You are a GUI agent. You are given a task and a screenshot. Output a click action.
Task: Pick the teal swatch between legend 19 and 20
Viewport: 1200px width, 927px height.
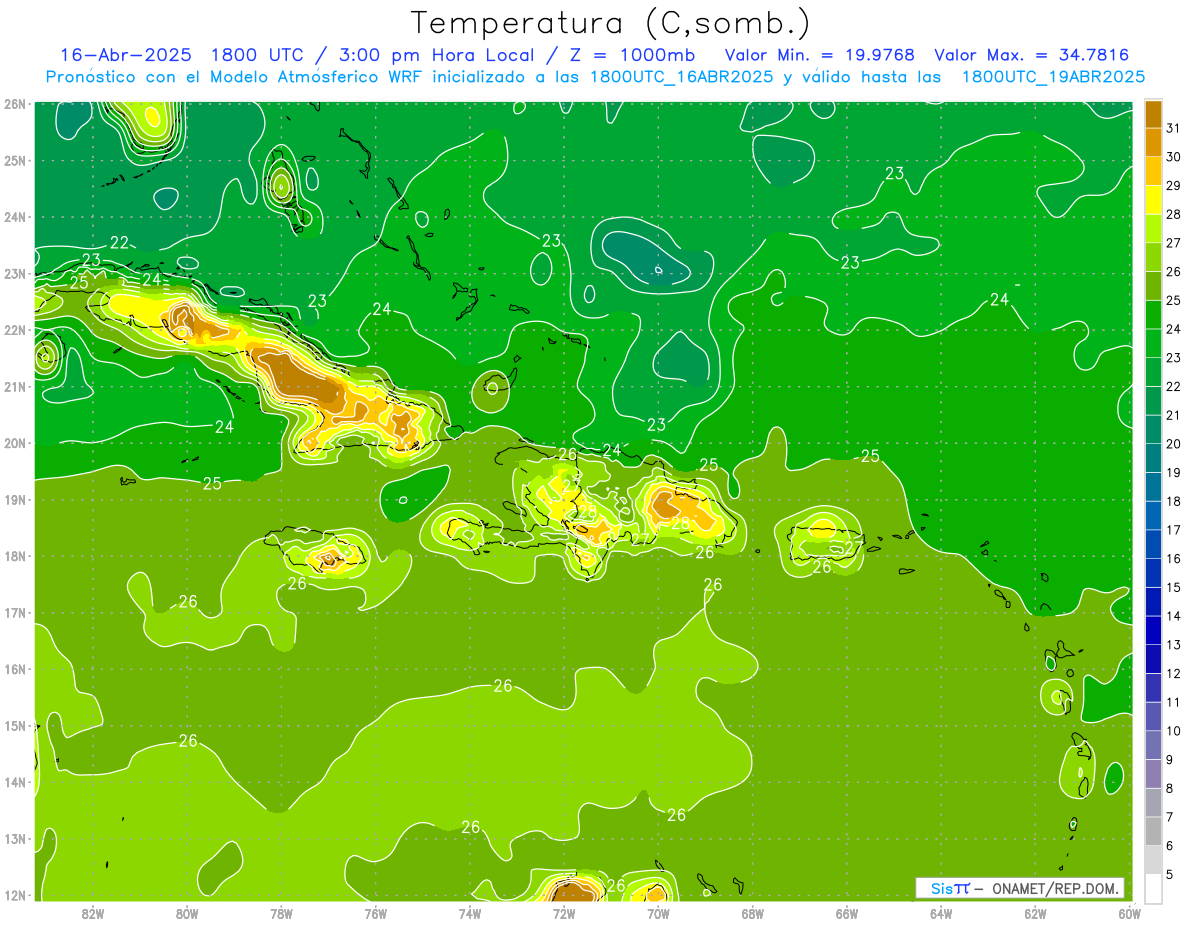coord(1154,457)
